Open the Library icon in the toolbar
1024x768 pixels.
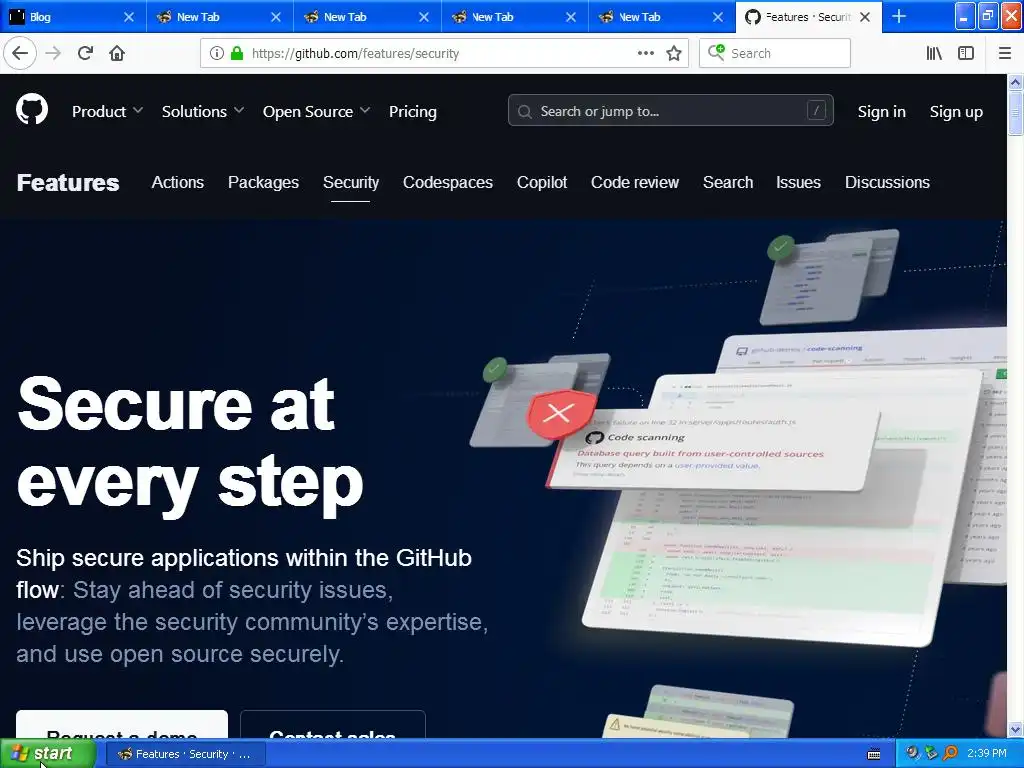tap(934, 53)
